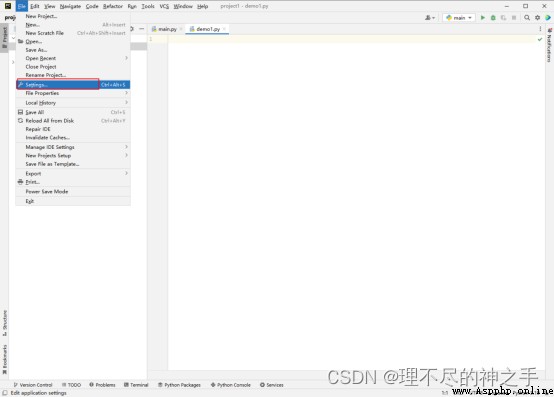Open the user account dropdown icon

point(430,18)
